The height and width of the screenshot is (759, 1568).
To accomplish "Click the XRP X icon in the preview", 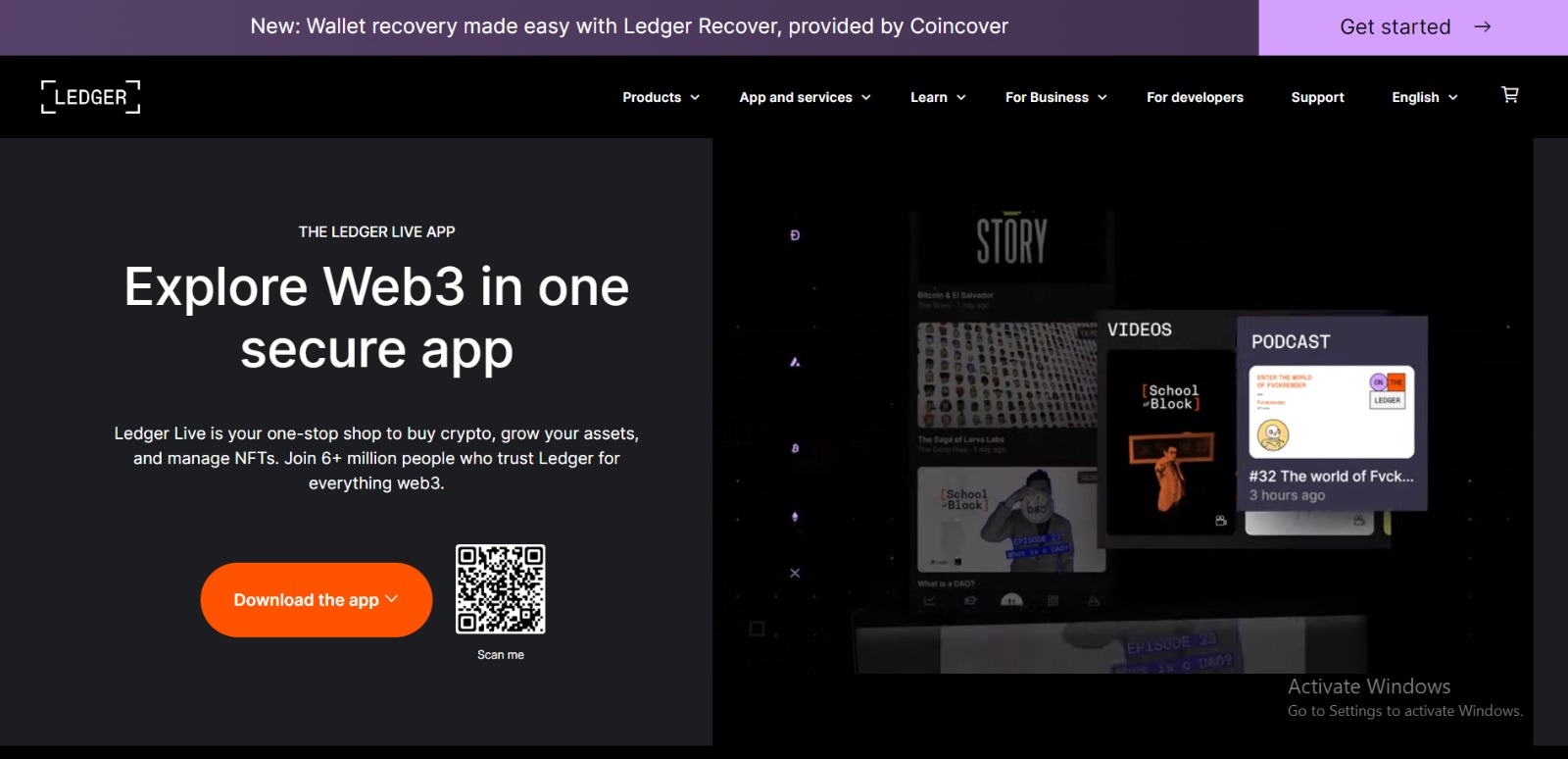I will [795, 573].
